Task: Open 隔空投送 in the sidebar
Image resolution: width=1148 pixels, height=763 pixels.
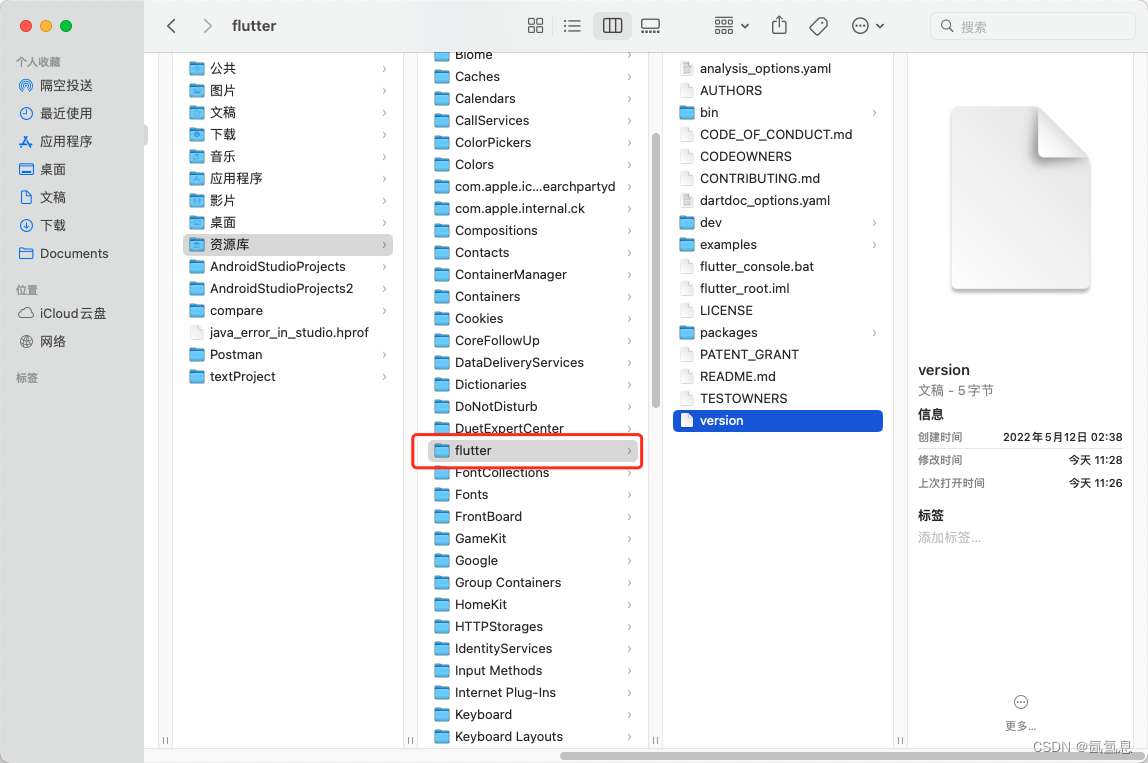Action: (x=66, y=86)
